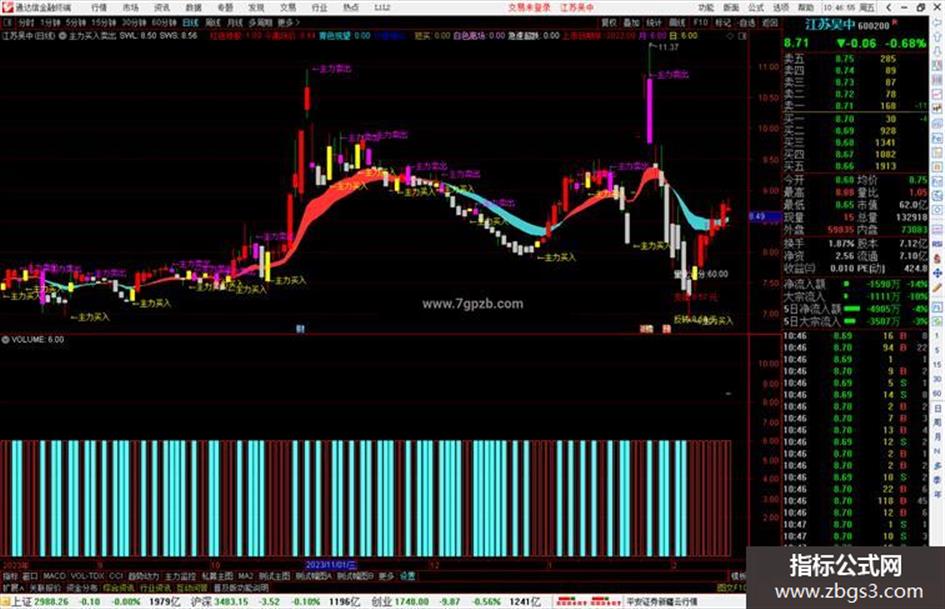
Task: Open the 综合资讯 tab
Action: (x=119, y=588)
